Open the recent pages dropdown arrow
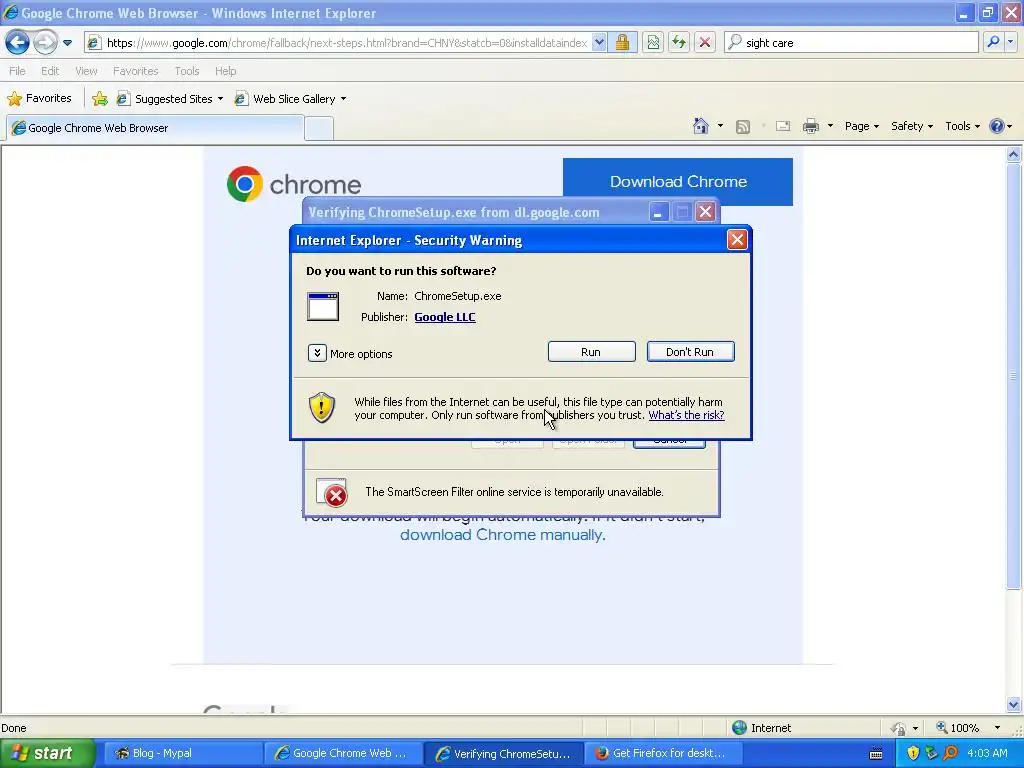The height and width of the screenshot is (768, 1024). click(x=67, y=43)
